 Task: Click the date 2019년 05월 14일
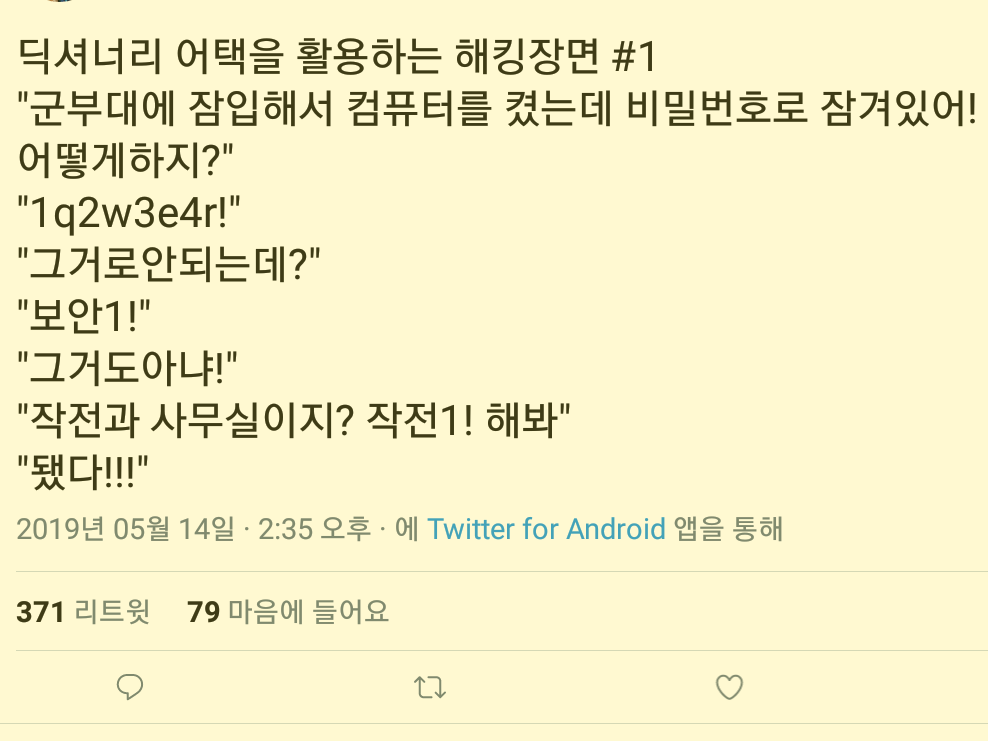coord(125,529)
